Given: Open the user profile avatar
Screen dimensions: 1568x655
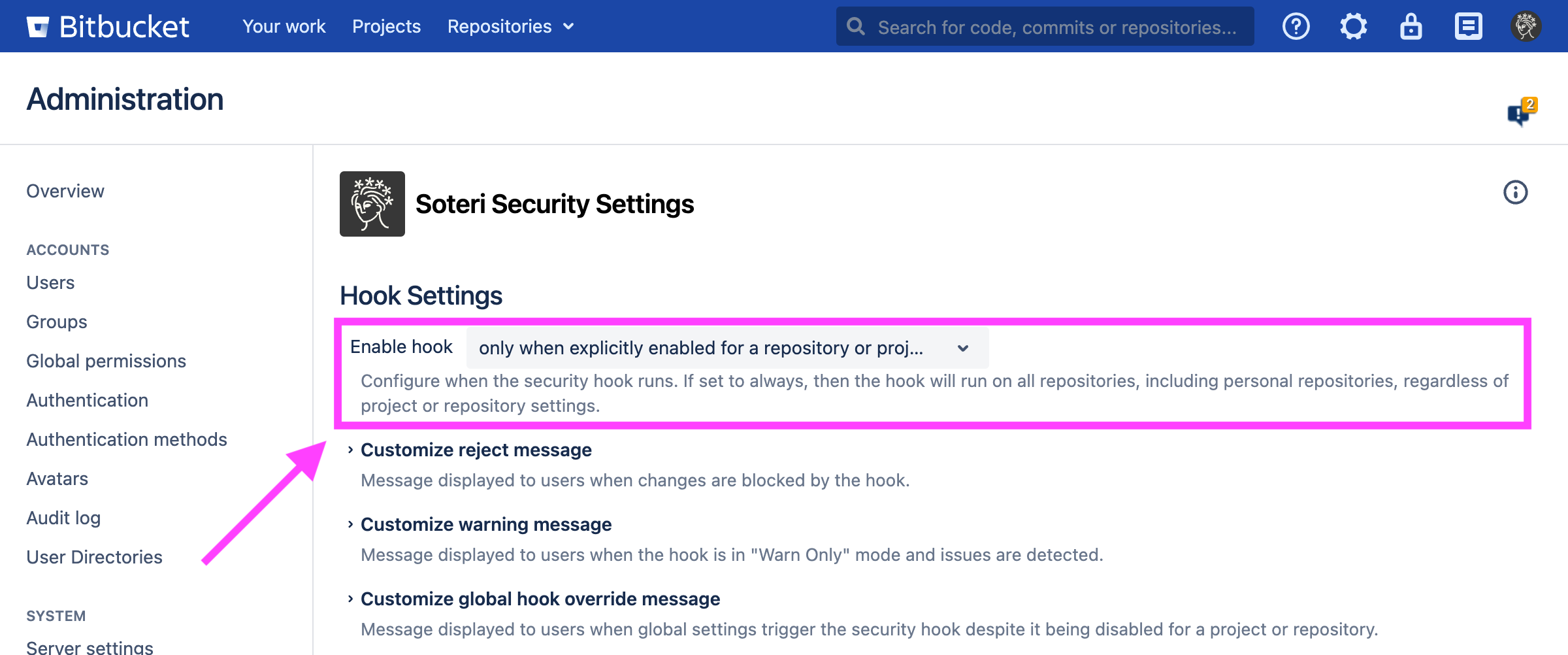Looking at the screenshot, I should (x=1526, y=27).
